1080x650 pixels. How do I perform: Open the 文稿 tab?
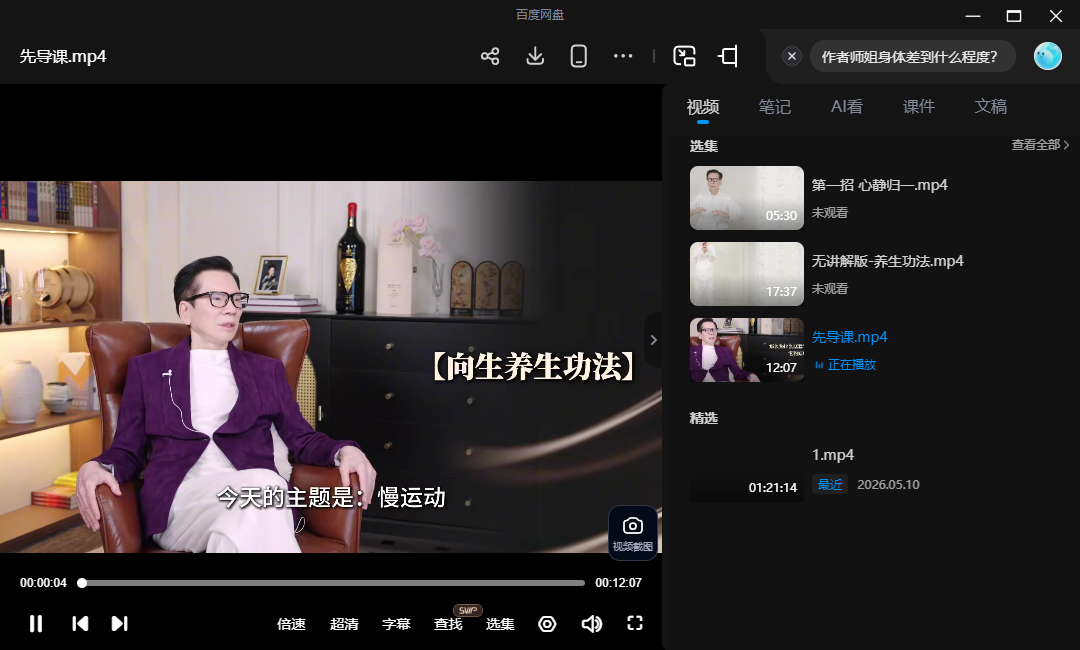pos(990,107)
